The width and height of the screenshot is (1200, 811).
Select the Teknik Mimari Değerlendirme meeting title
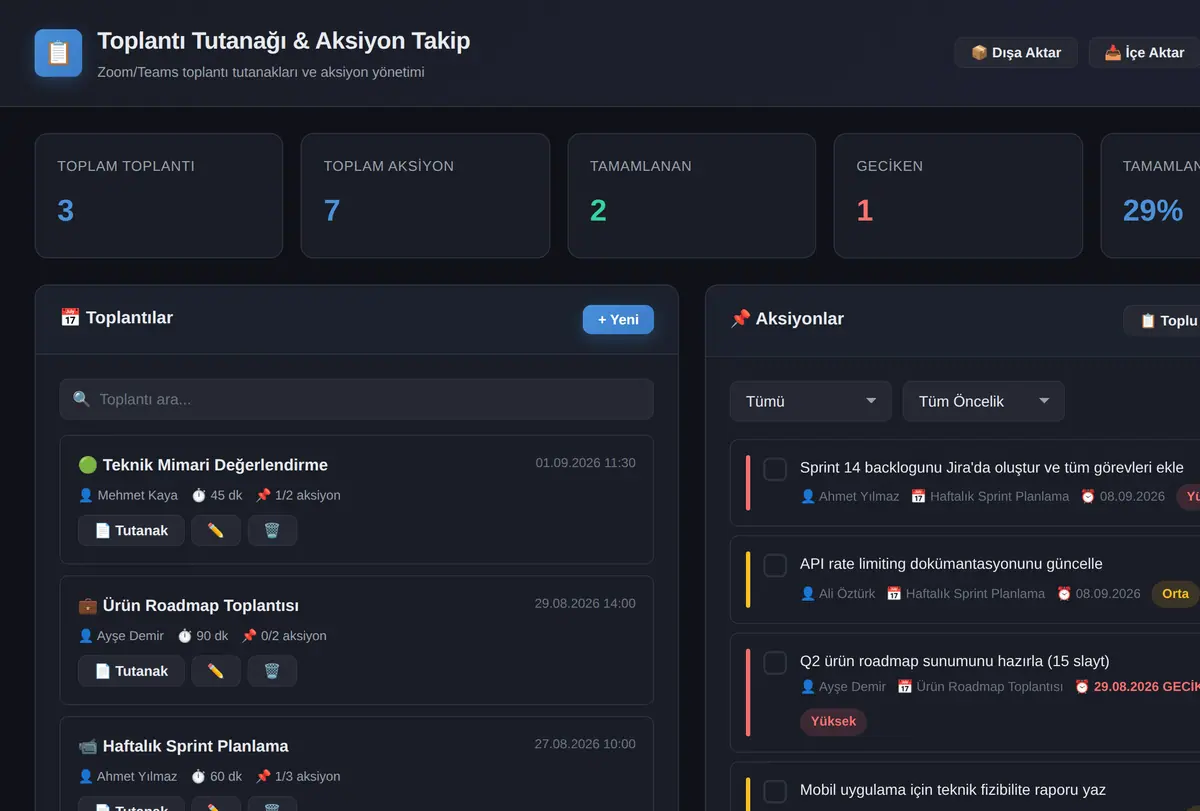click(x=215, y=465)
